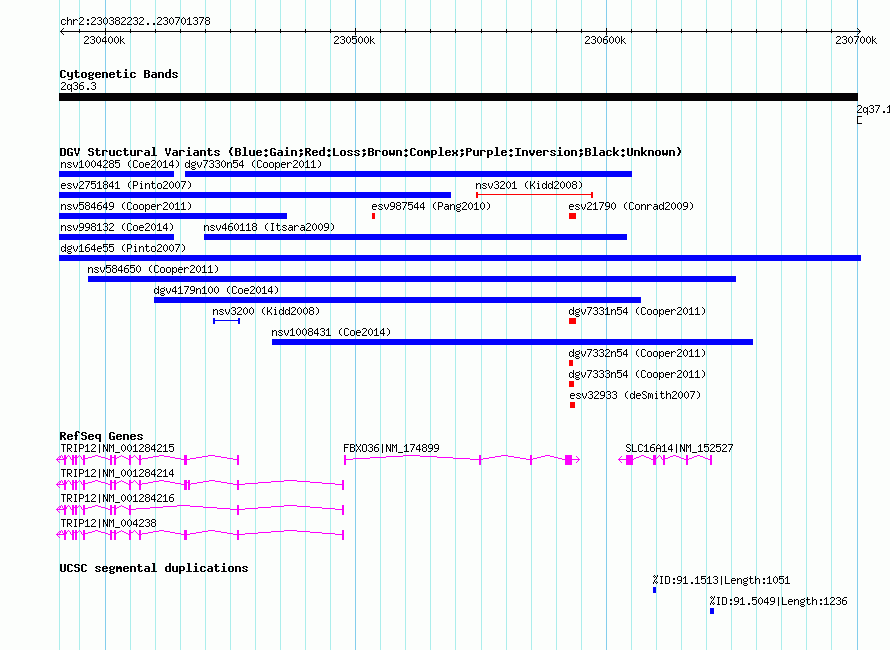Click the blue bar below esv2751841
890x650 pixels.
pyautogui.click(x=255, y=195)
